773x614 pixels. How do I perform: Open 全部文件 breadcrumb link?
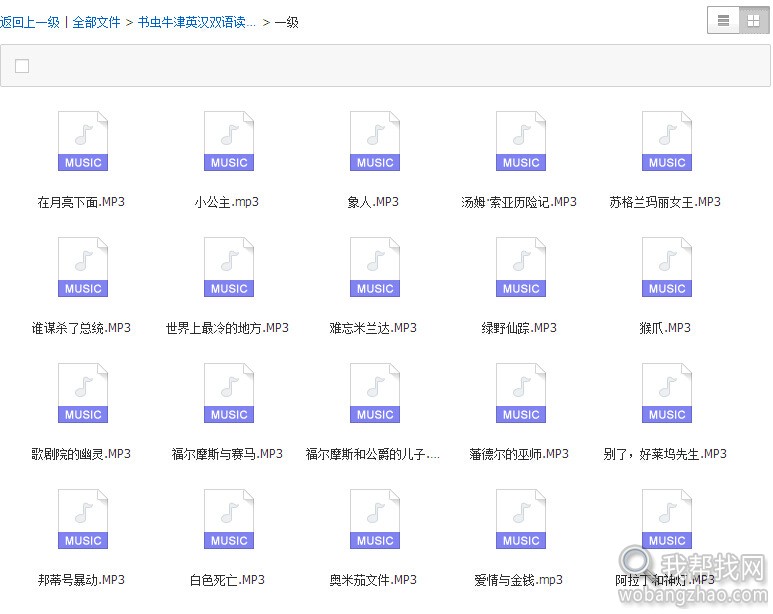96,22
